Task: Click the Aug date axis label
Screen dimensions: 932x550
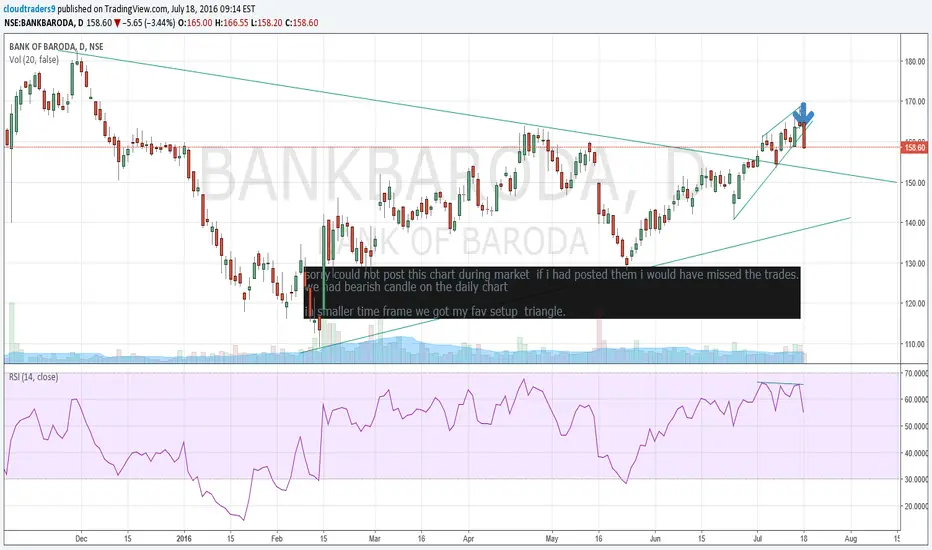Action: click(x=851, y=539)
